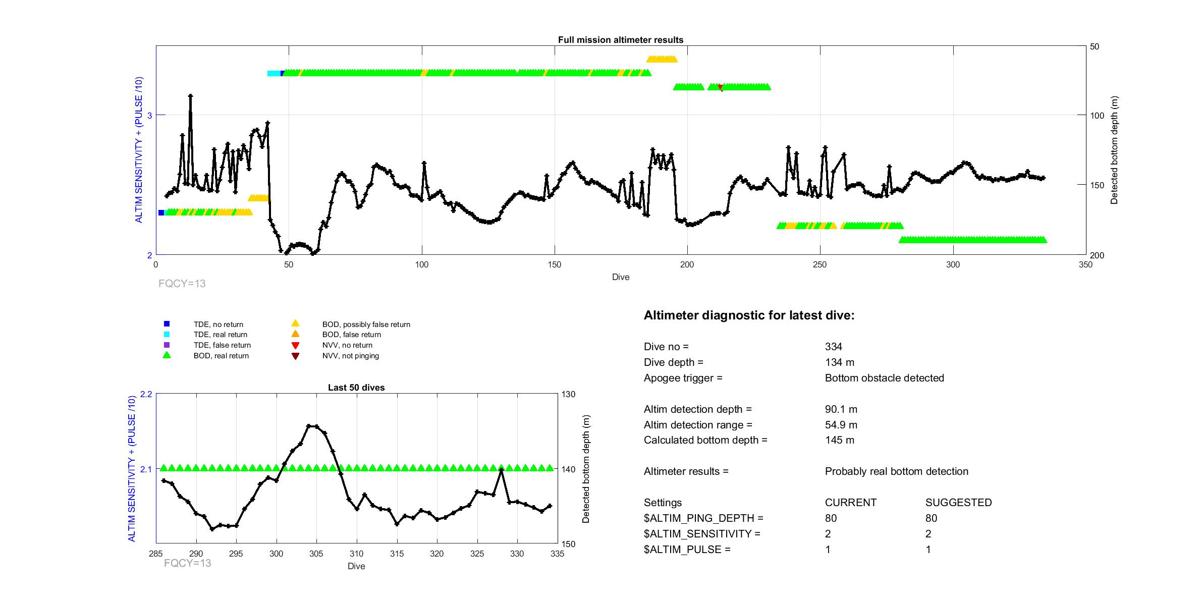Click the '90.1 m' detection depth value
Image resolution: width=1200 pixels, height=611 pixels.
point(841,409)
